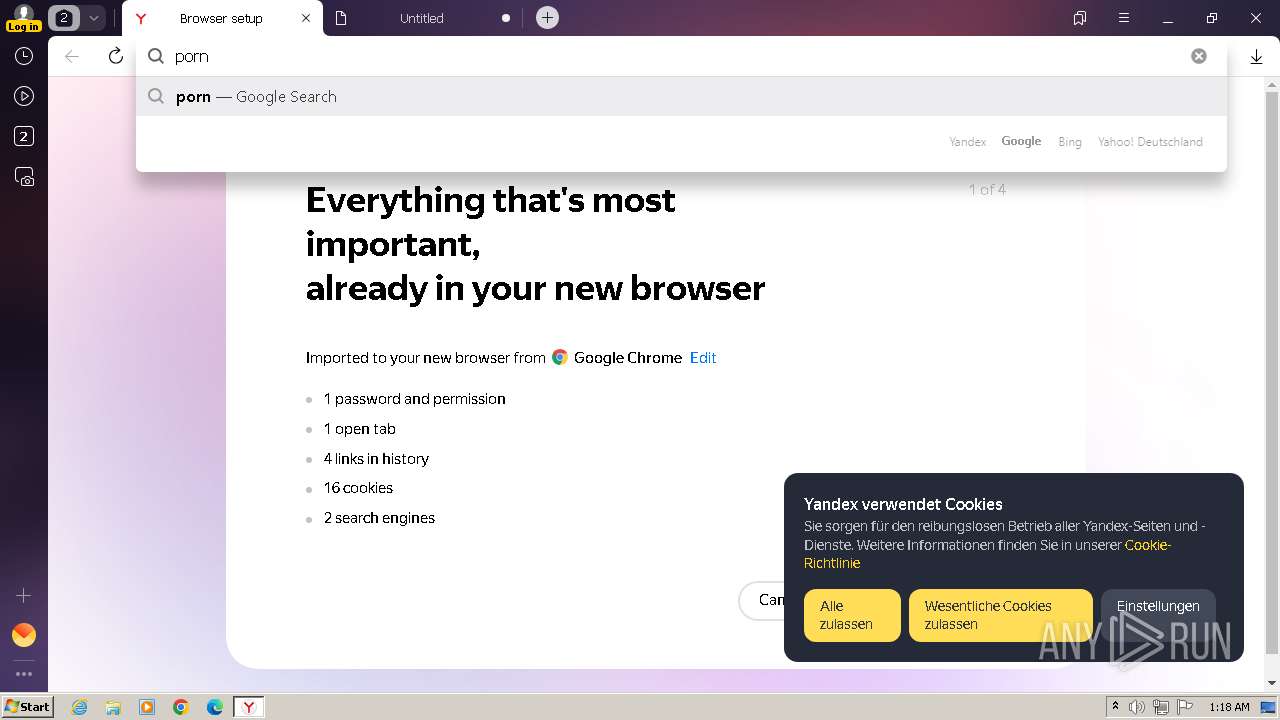Viewport: 1280px width, 720px height.
Task: Open media player from taskbar
Action: [x=147, y=707]
